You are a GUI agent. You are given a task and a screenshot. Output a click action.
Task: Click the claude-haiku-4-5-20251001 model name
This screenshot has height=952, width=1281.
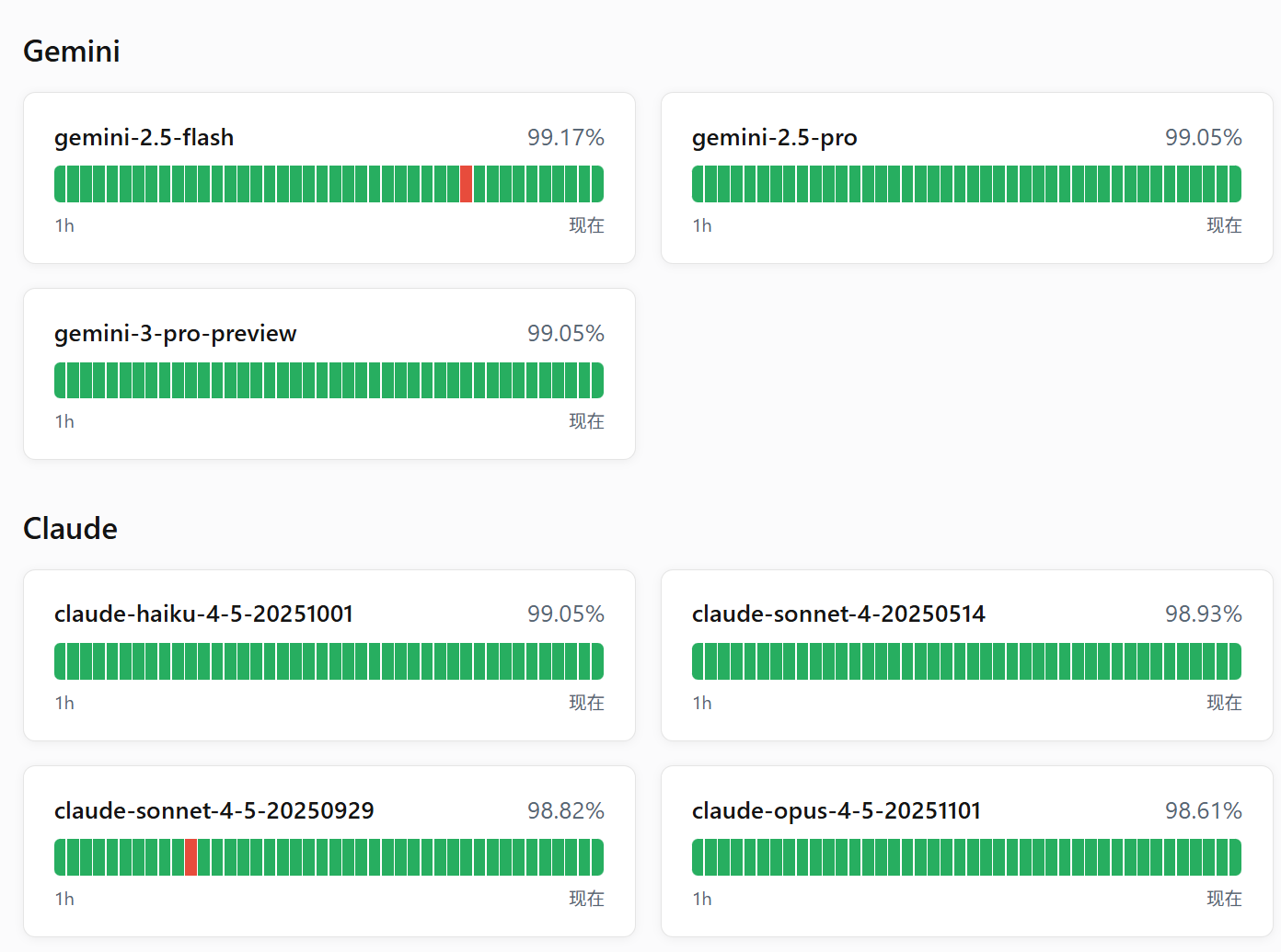pos(203,614)
